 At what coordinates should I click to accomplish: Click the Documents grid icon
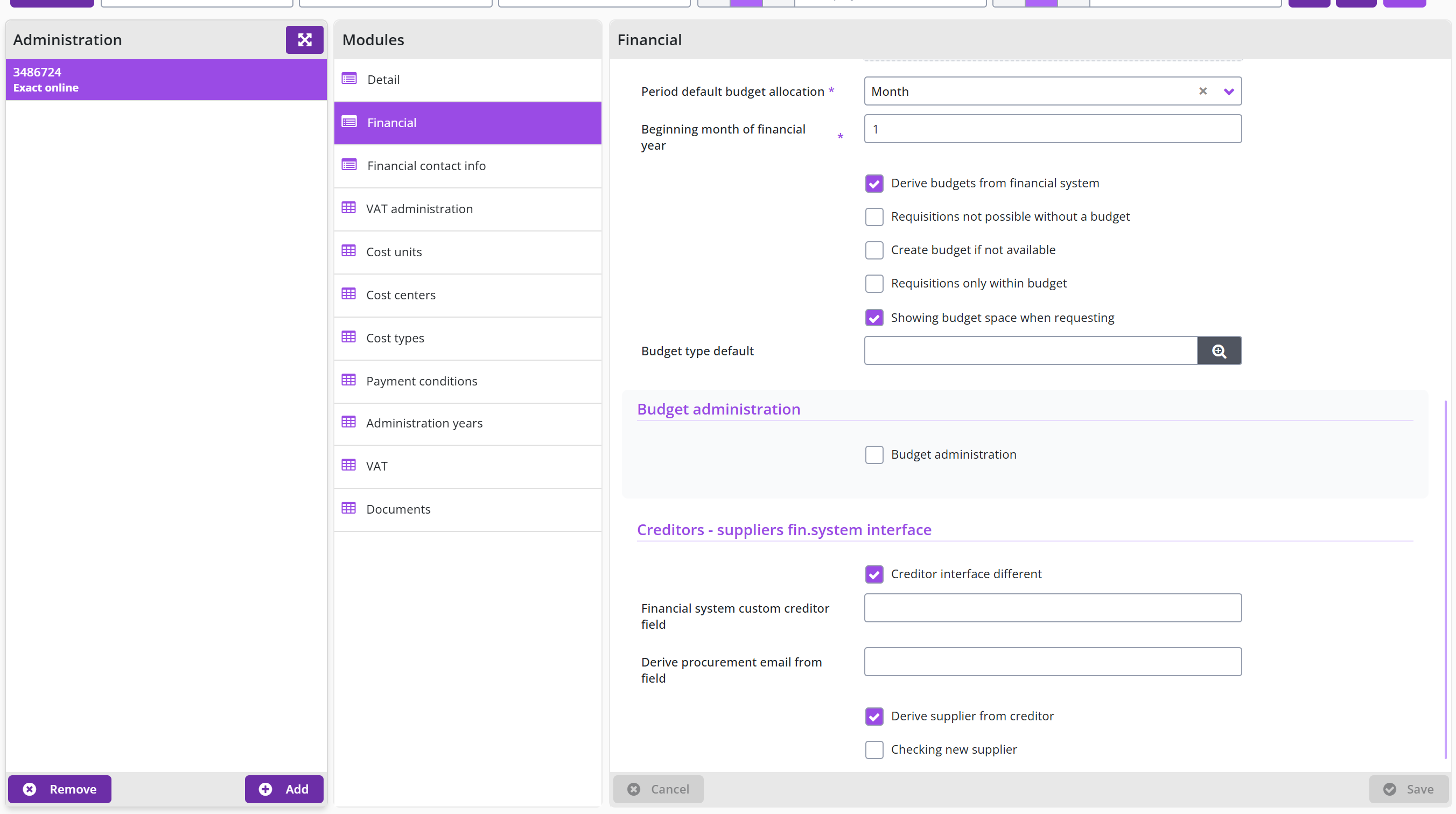(349, 508)
